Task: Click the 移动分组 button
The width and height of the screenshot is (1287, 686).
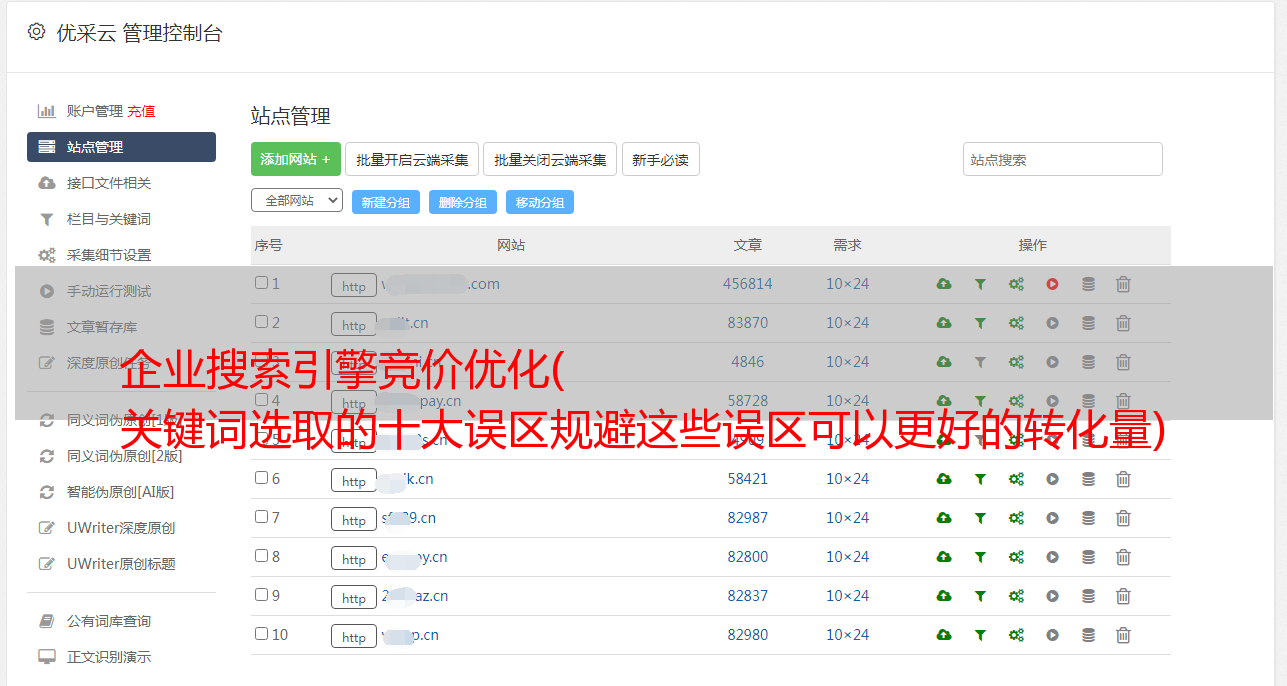Action: pos(540,202)
